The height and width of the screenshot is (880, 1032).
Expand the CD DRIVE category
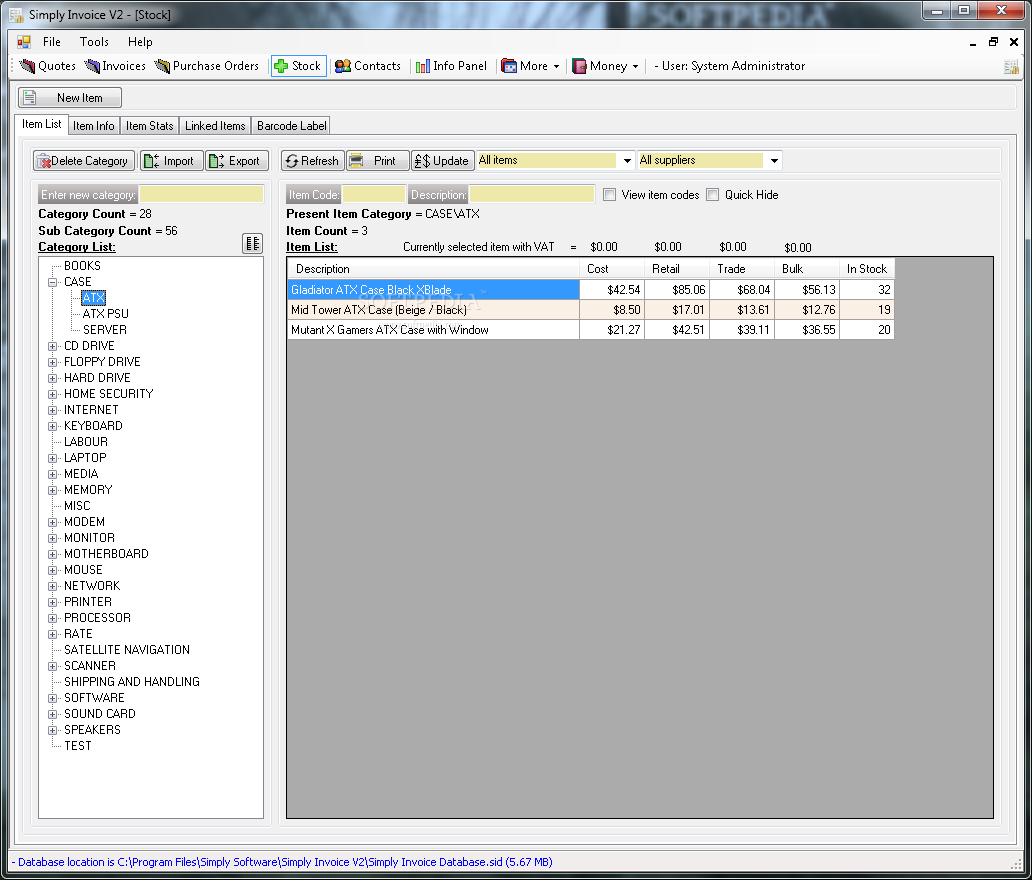[x=53, y=346]
